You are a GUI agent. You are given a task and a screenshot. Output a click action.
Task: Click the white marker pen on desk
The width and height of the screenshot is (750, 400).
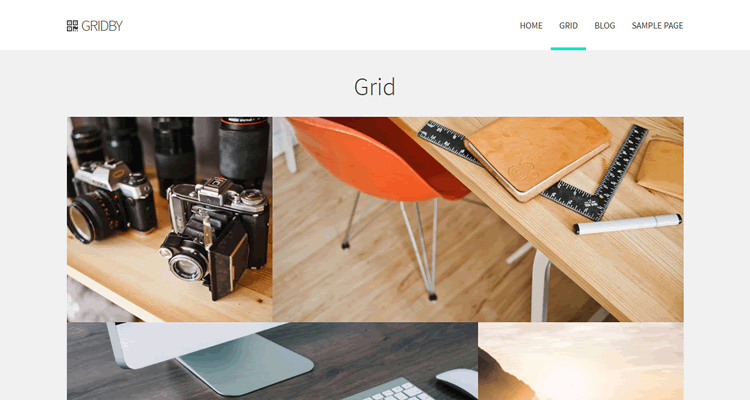[628, 224]
